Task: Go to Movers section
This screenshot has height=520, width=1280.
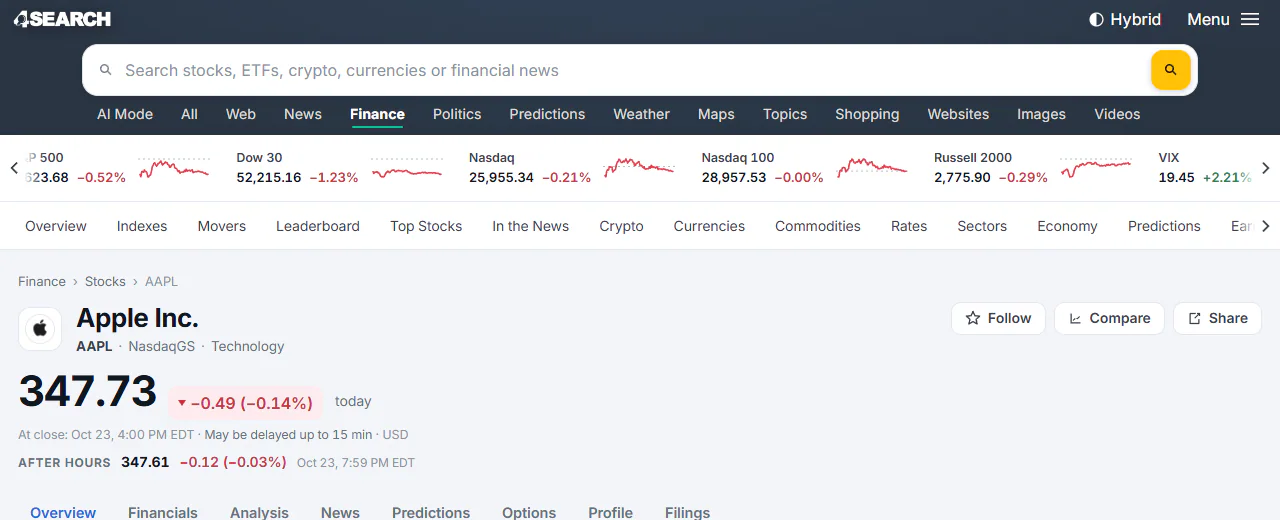Action: point(222,226)
